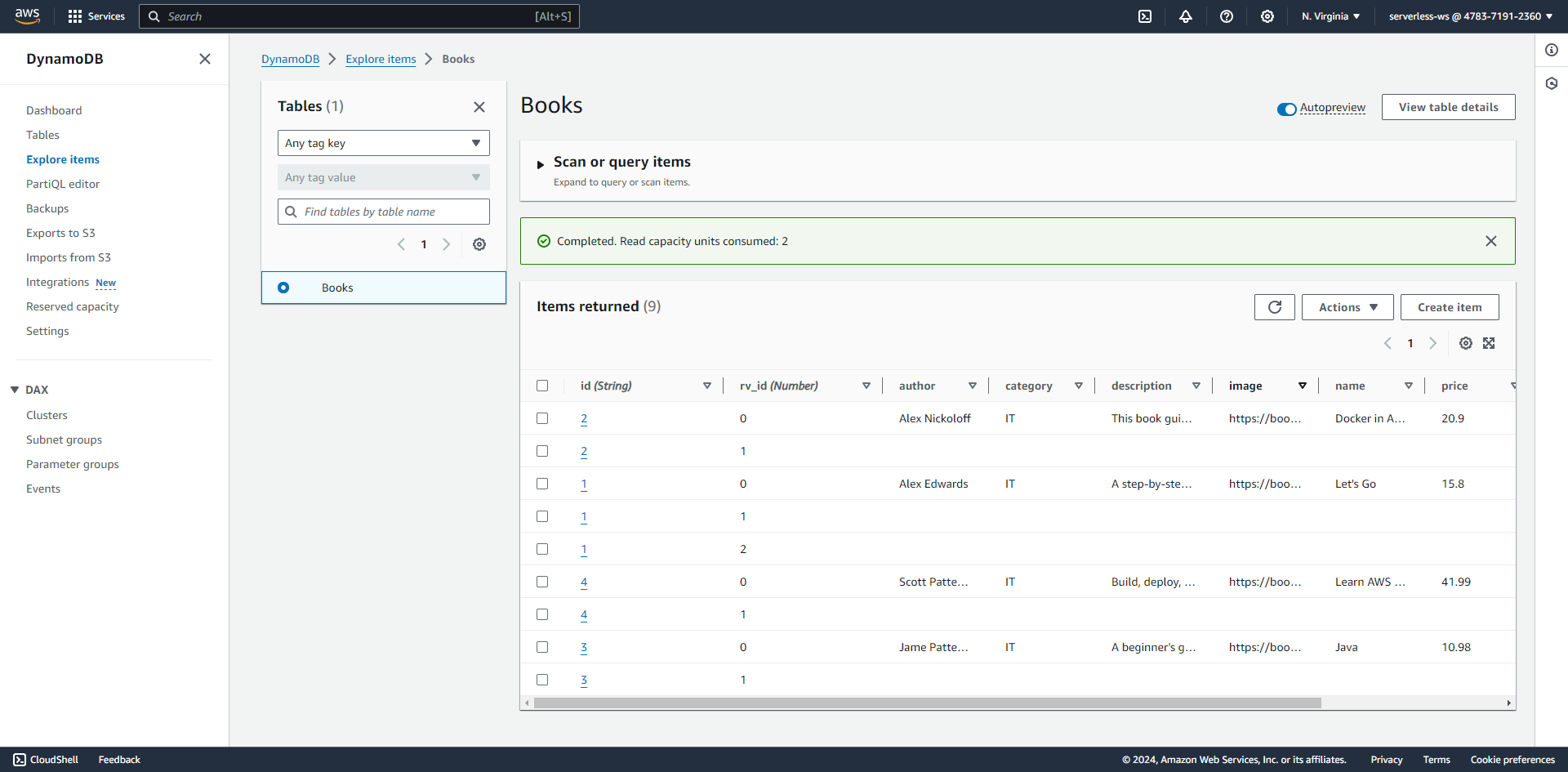Screen dimensions: 1568x772
Task: Check the Alex Edwards row checkbox
Action: (542, 484)
